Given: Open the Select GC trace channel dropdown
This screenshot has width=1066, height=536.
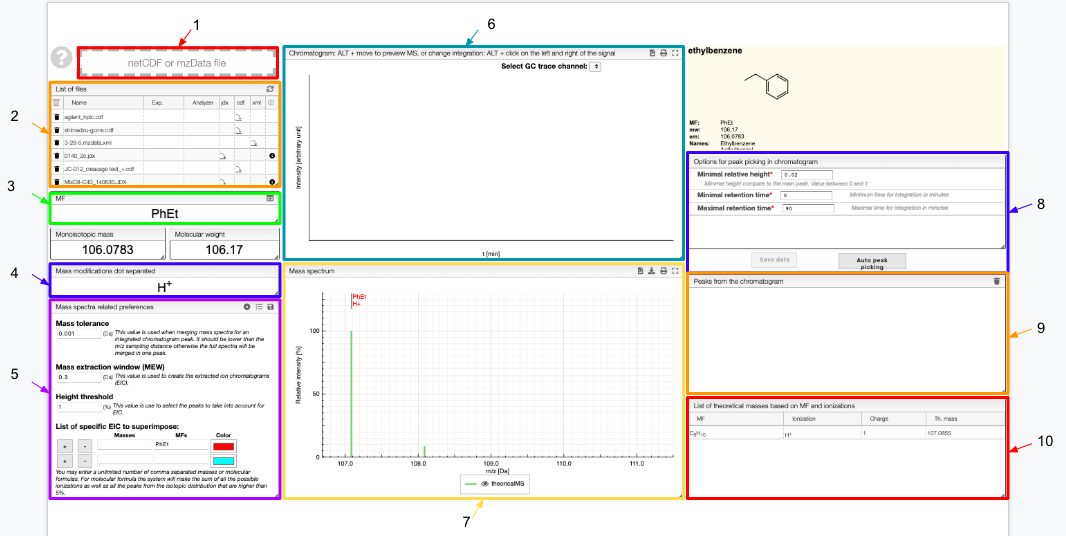Looking at the screenshot, I should pos(596,67).
